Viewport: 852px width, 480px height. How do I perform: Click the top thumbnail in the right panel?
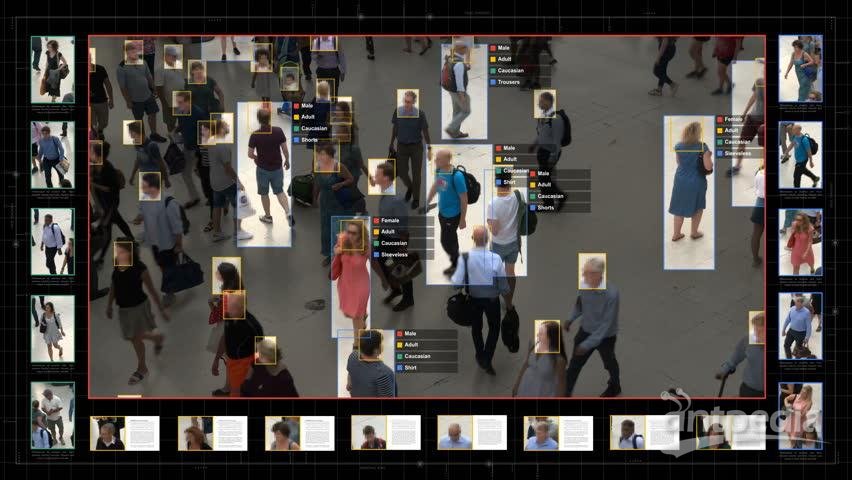point(800,68)
